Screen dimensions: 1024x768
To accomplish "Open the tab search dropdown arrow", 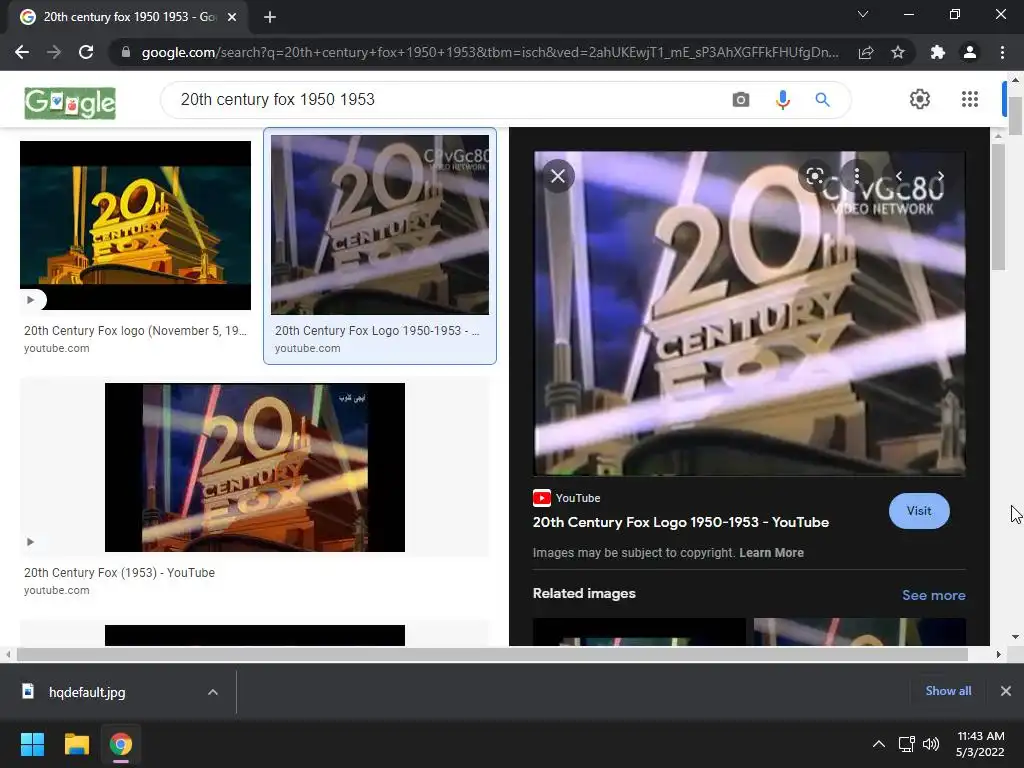I will (x=863, y=14).
